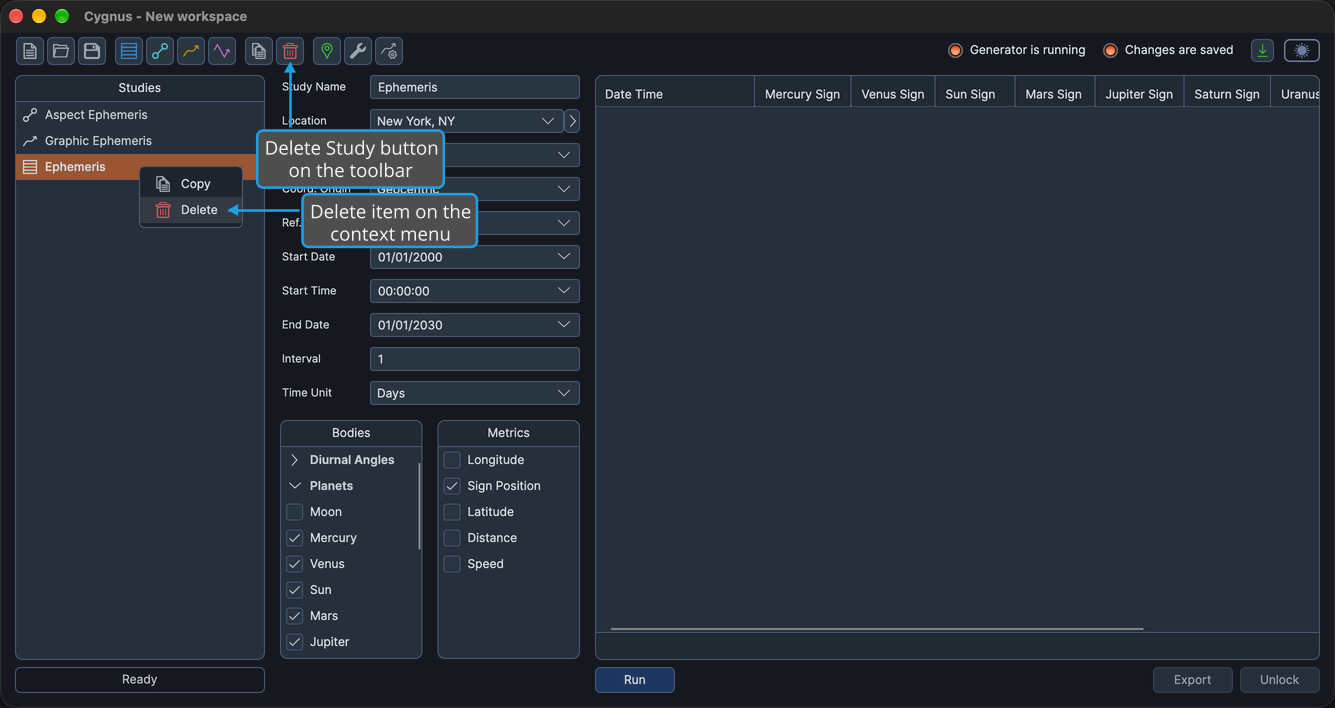The width and height of the screenshot is (1335, 708).
Task: Toggle the theme with the sun icon
Action: click(1302, 51)
